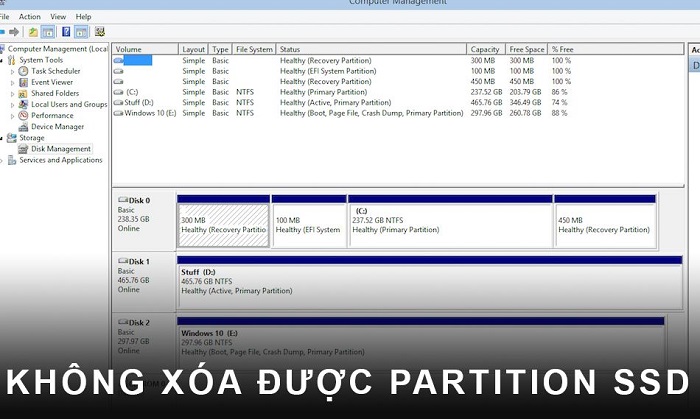Viewport: 700px width, 419px height.
Task: Toggle the Show/Hide Action Pane toolbar icon
Action: click(x=81, y=32)
